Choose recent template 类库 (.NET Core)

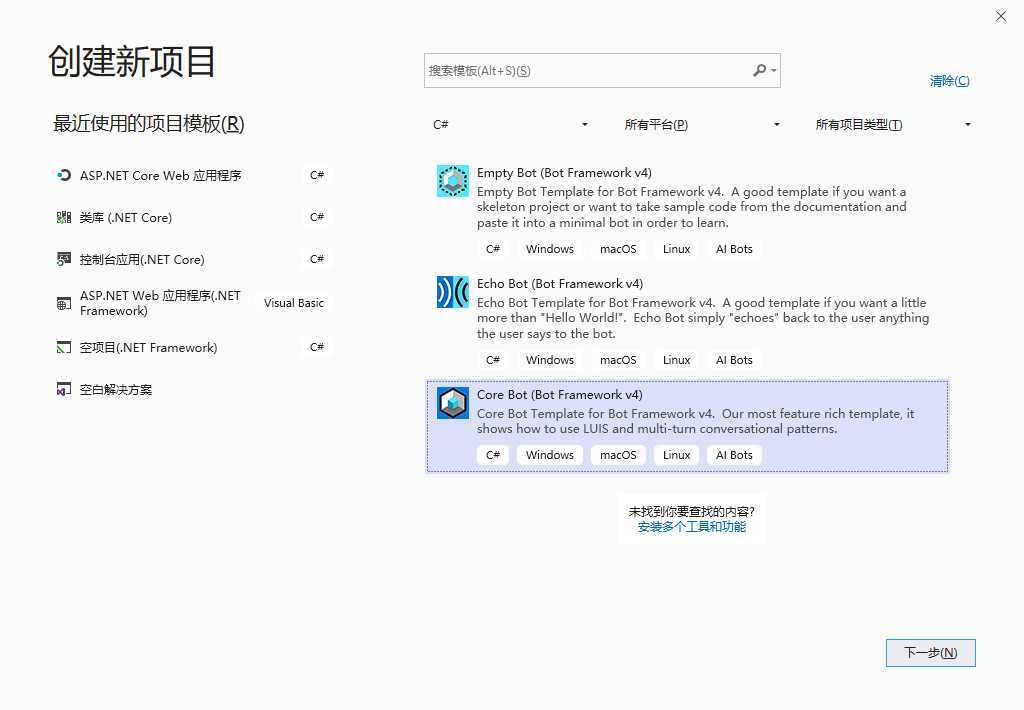(193, 217)
